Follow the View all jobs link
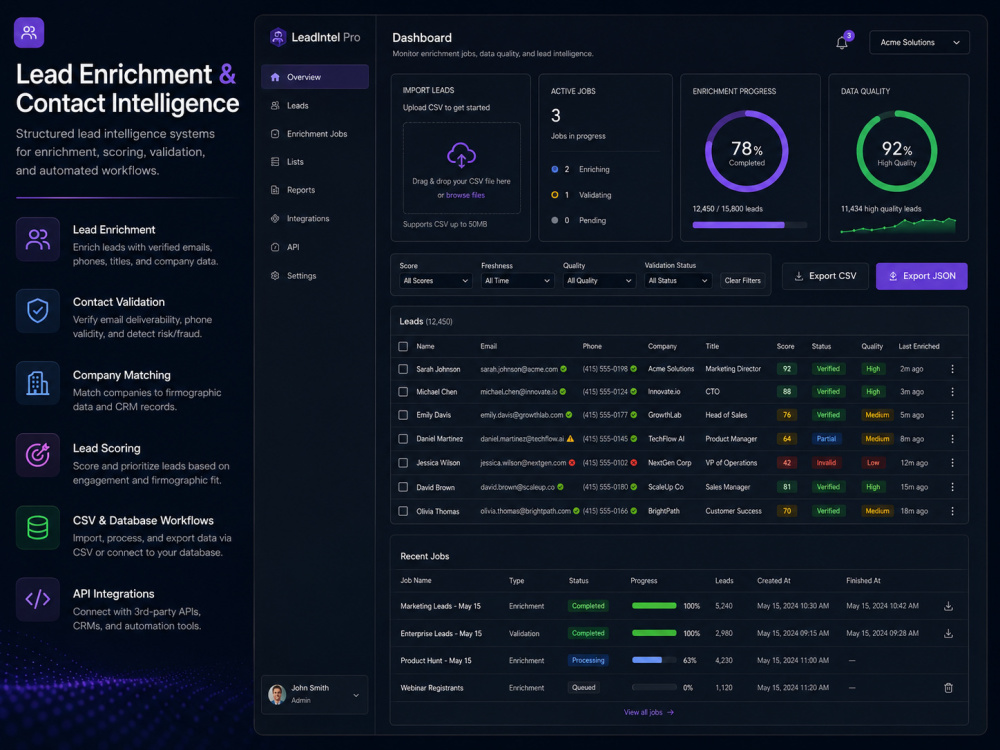The width and height of the screenshot is (1000, 750). [x=649, y=712]
